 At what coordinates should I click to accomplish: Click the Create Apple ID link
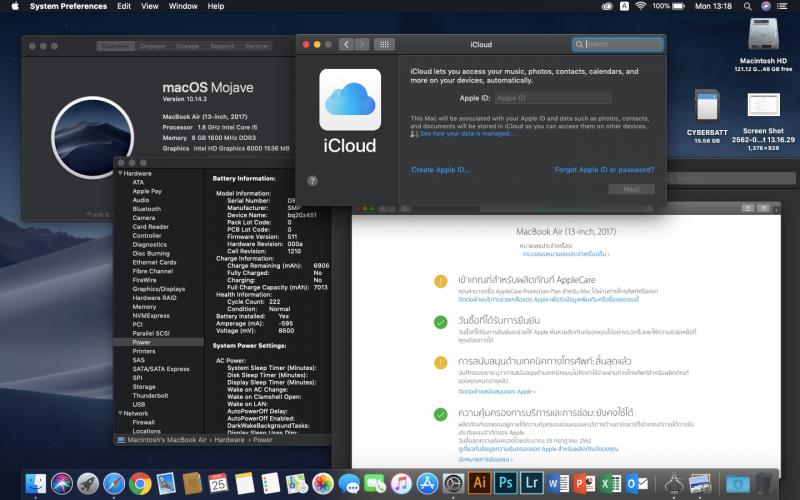[440, 170]
